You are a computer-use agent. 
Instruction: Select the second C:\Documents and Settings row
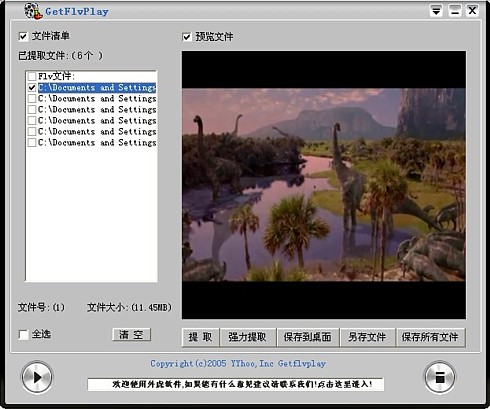coord(97,98)
